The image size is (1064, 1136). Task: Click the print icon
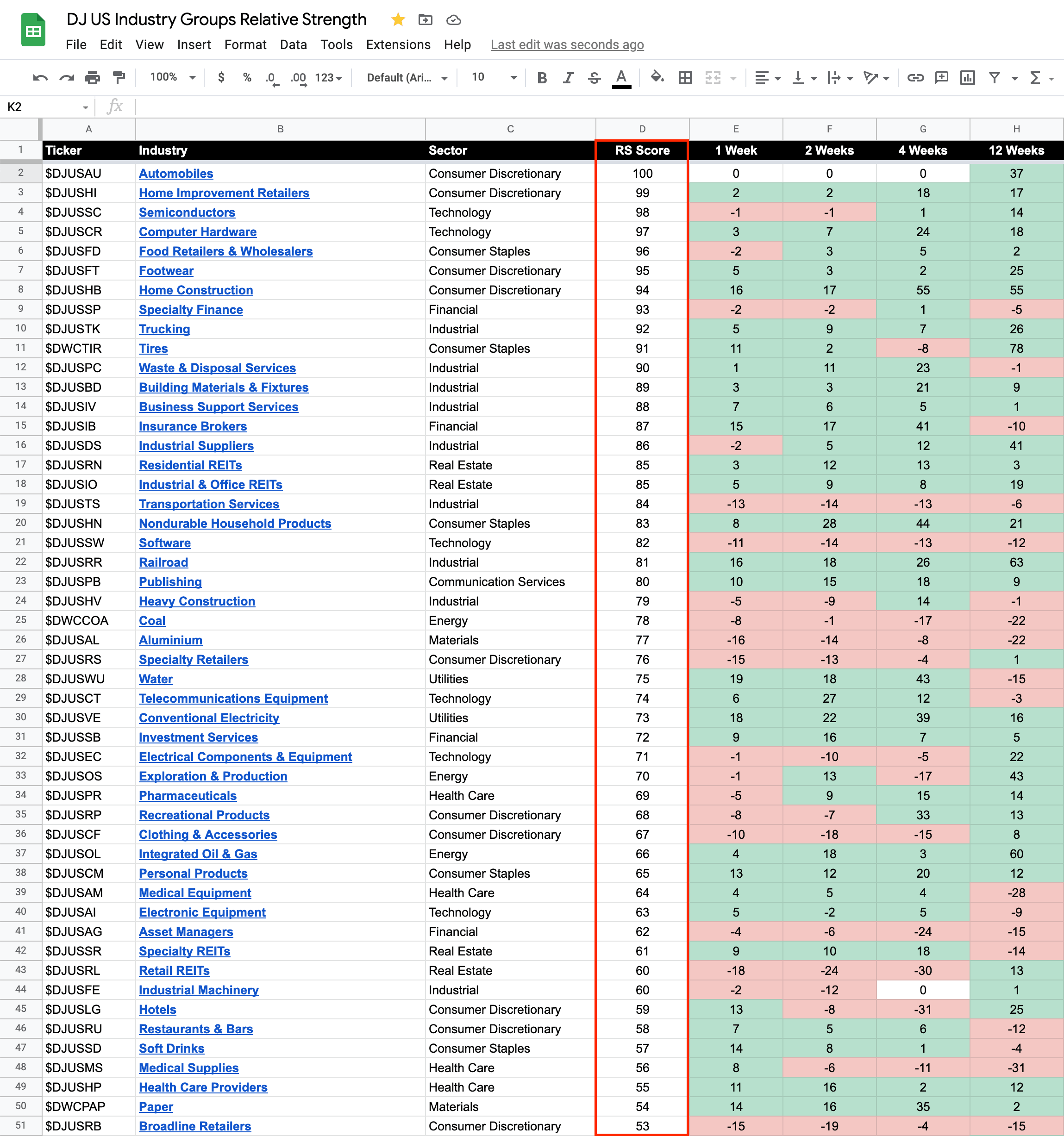tap(93, 78)
